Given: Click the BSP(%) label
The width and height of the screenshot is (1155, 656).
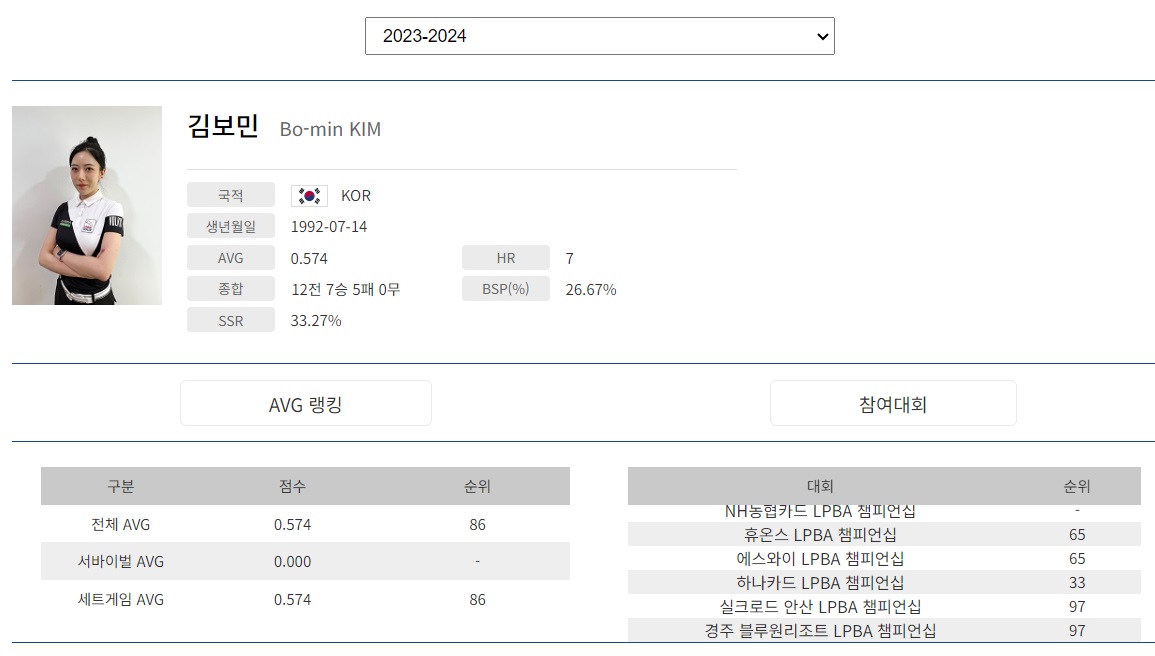Looking at the screenshot, I should [506, 289].
